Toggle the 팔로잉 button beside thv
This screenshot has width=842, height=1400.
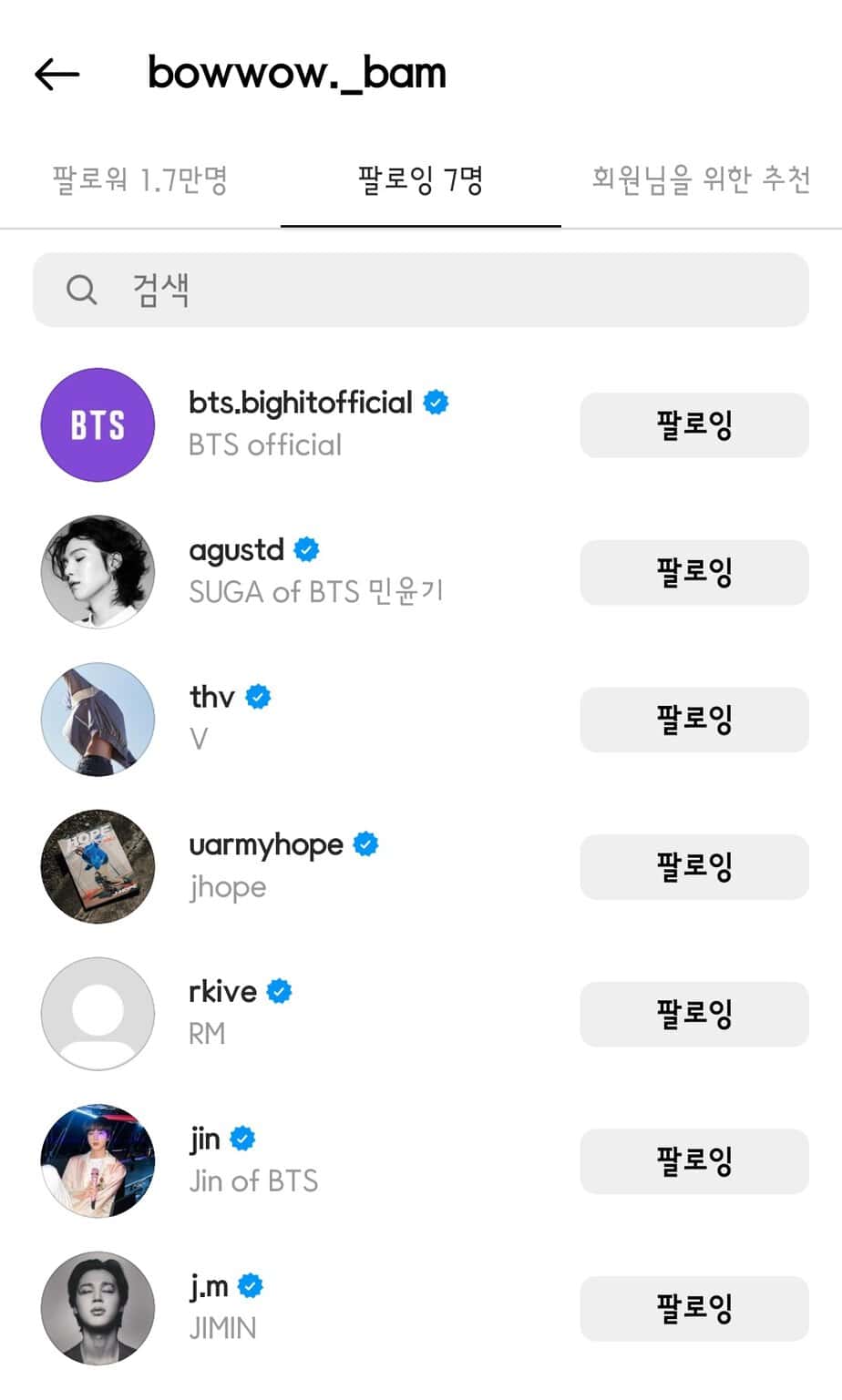(693, 720)
